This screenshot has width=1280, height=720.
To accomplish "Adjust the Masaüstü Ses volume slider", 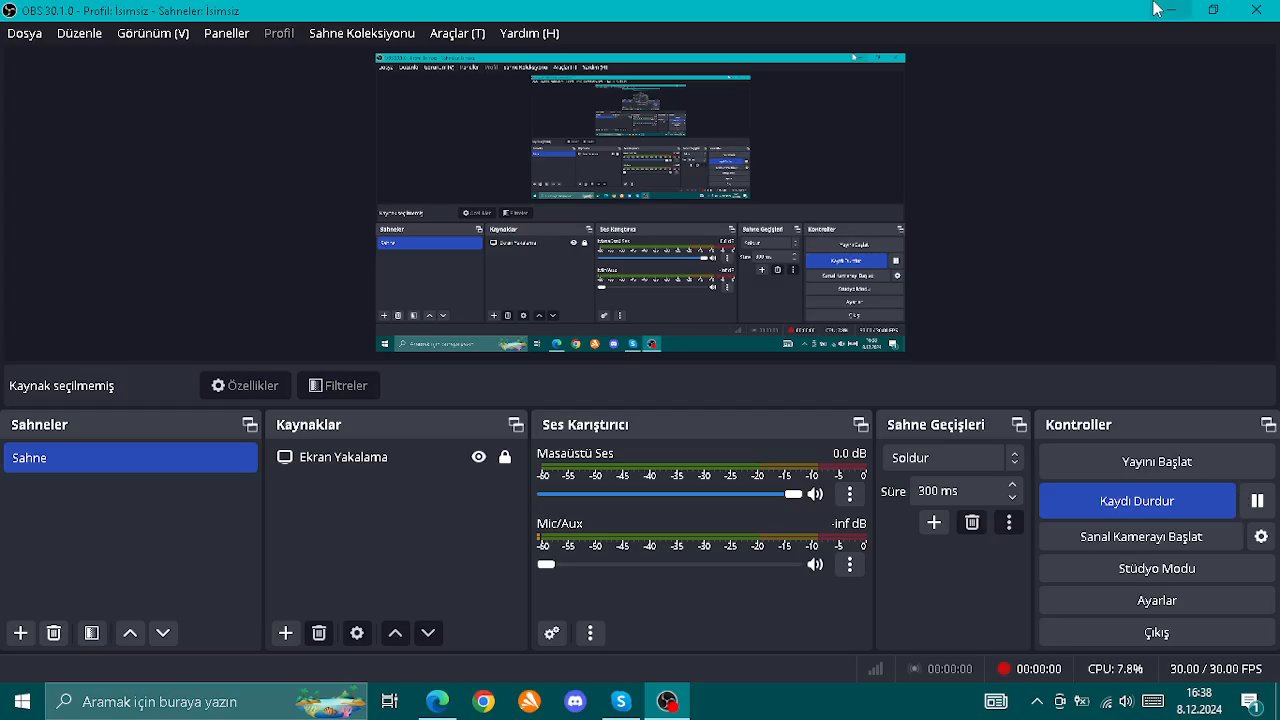I will (793, 494).
